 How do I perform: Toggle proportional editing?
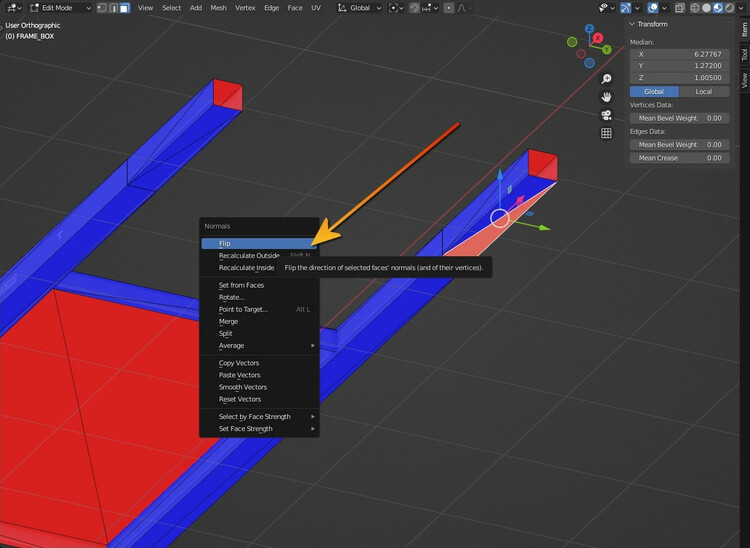click(449, 8)
